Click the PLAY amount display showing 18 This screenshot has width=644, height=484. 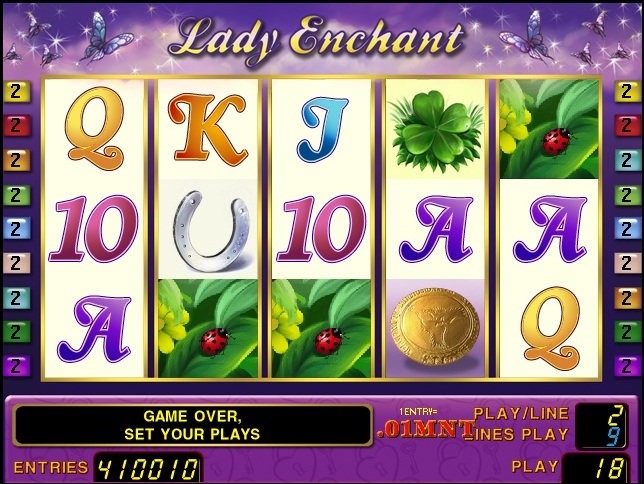pos(596,468)
